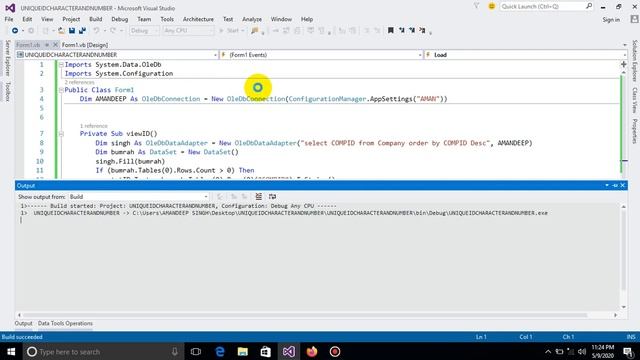640x360 pixels.
Task: Click the Open File folder icon
Action: click(x=61, y=31)
